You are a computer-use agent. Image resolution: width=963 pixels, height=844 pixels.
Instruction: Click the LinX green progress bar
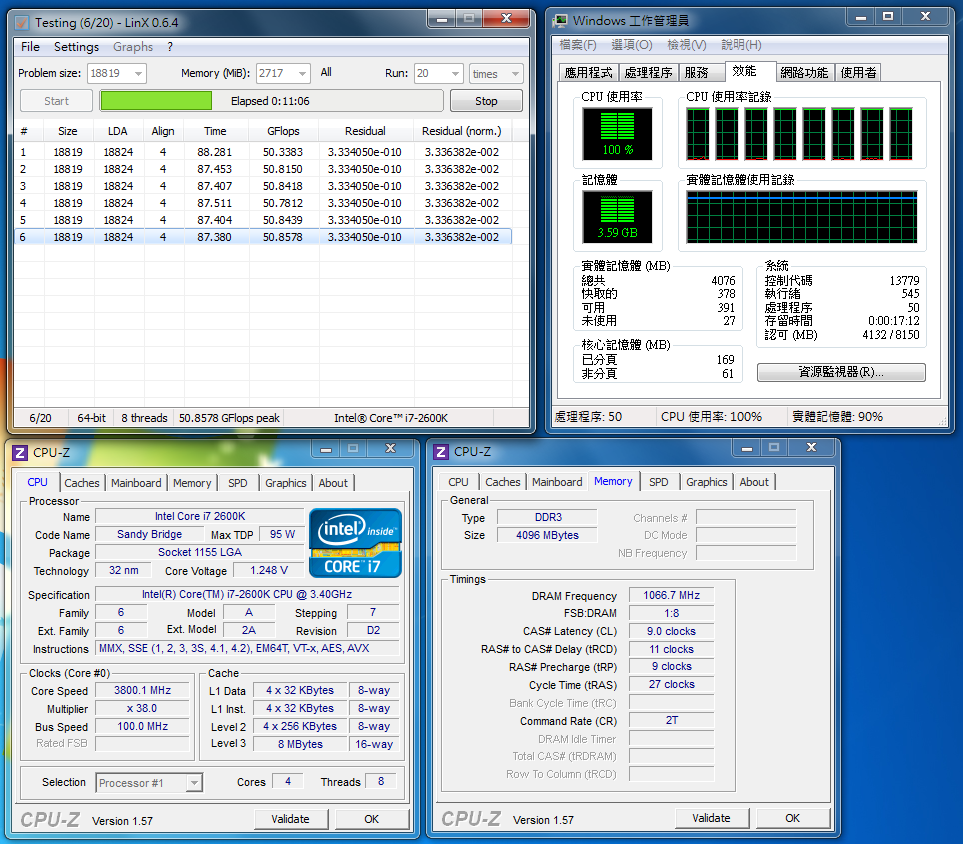271,101
